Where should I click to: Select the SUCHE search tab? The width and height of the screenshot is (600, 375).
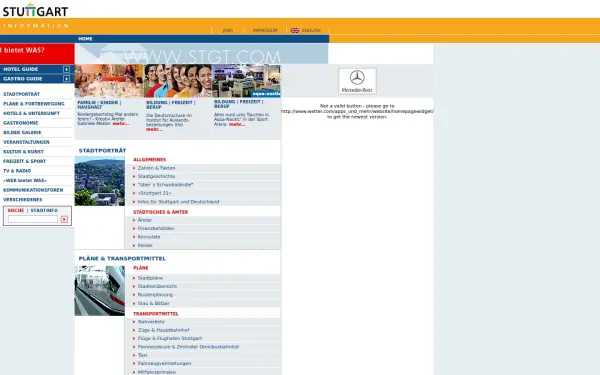point(16,210)
